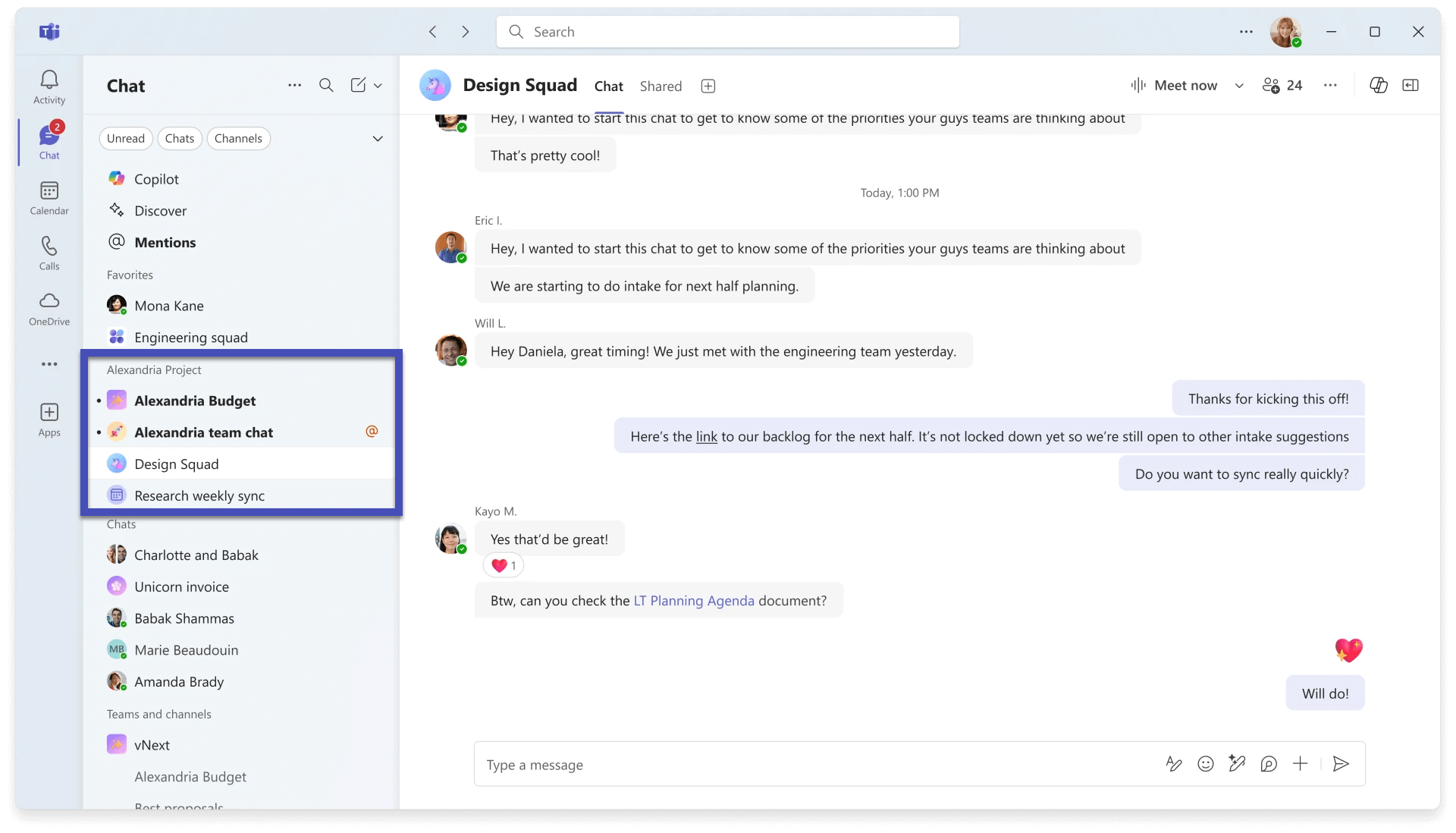
Task: Switch to the Shared tab
Action: pyautogui.click(x=661, y=86)
